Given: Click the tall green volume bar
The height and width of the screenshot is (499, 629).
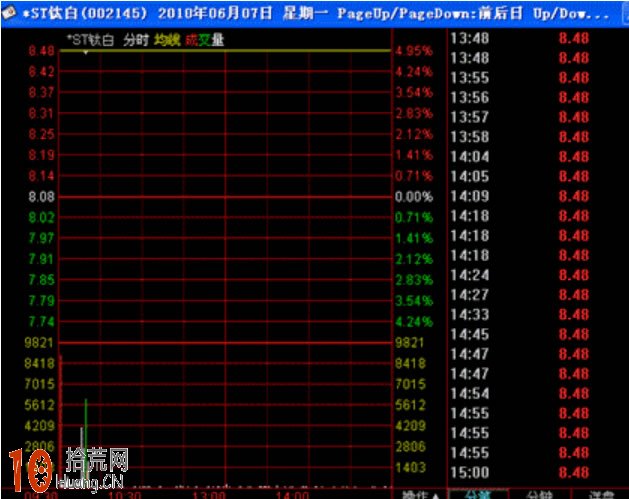Looking at the screenshot, I should pyautogui.click(x=86, y=439).
